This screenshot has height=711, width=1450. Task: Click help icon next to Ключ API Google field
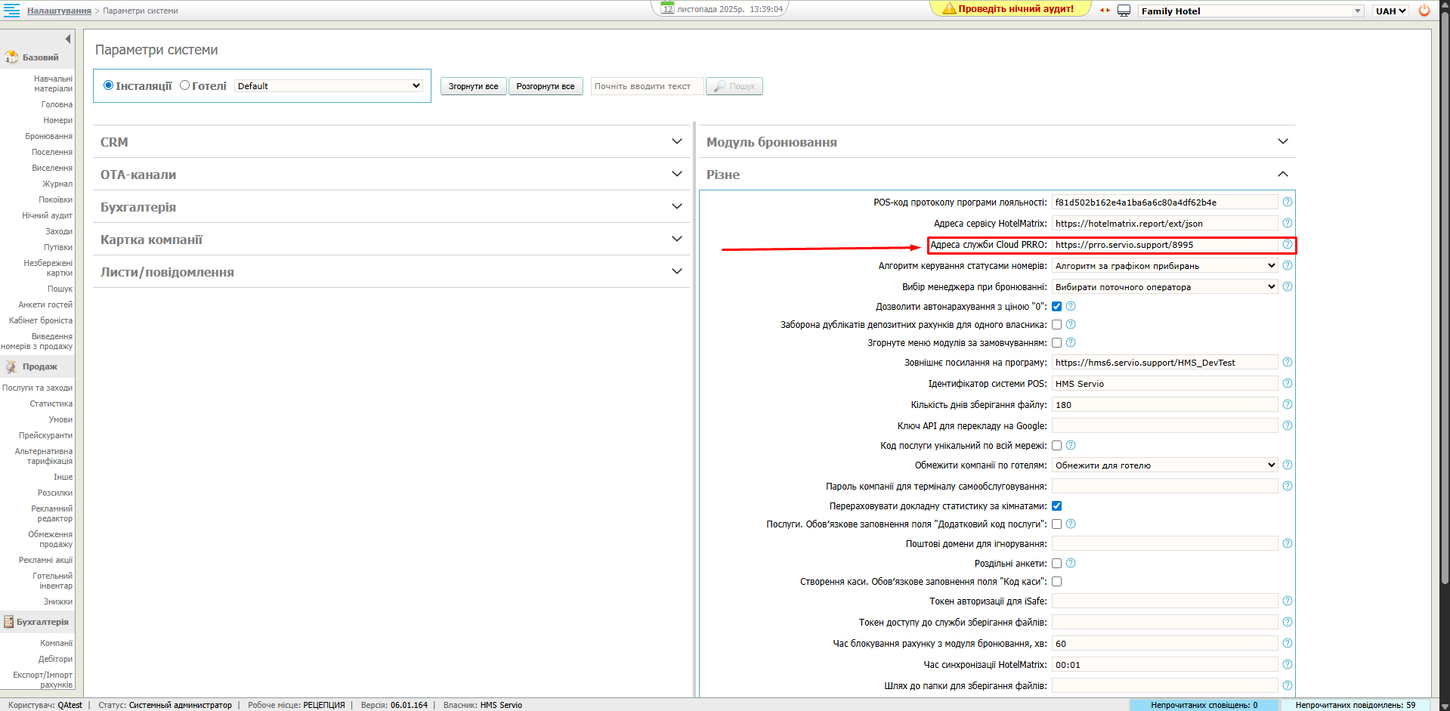coord(1287,425)
